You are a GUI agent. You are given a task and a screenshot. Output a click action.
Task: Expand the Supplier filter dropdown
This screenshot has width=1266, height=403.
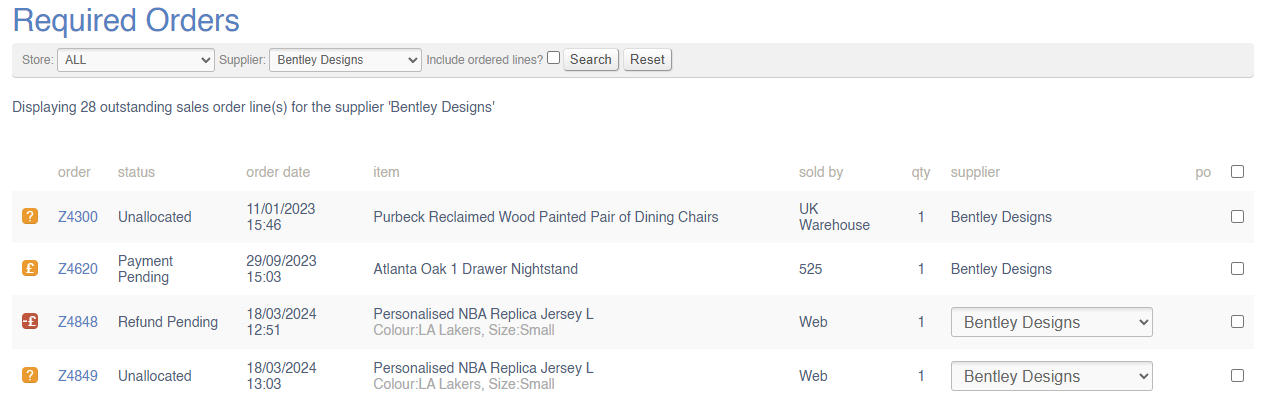point(345,60)
